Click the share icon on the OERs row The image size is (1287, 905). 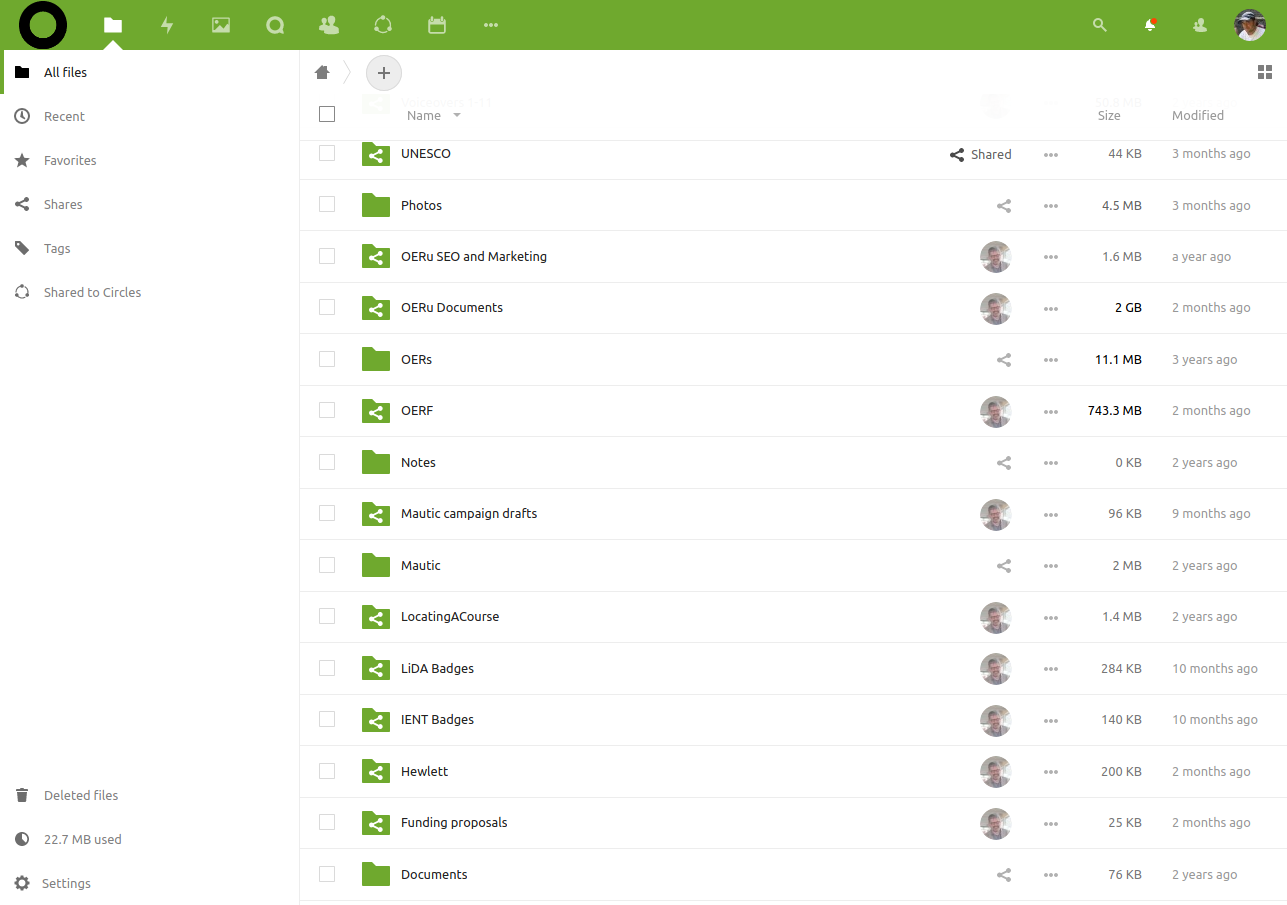point(1004,360)
